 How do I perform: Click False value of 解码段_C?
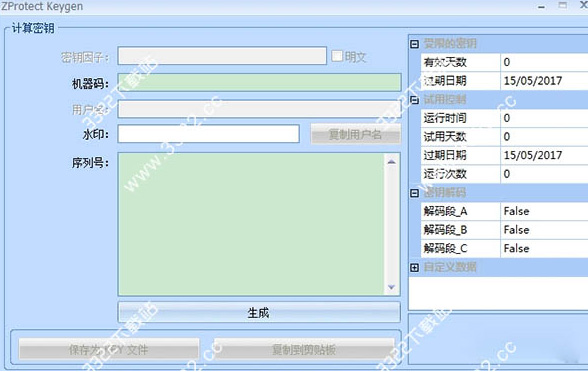click(516, 248)
